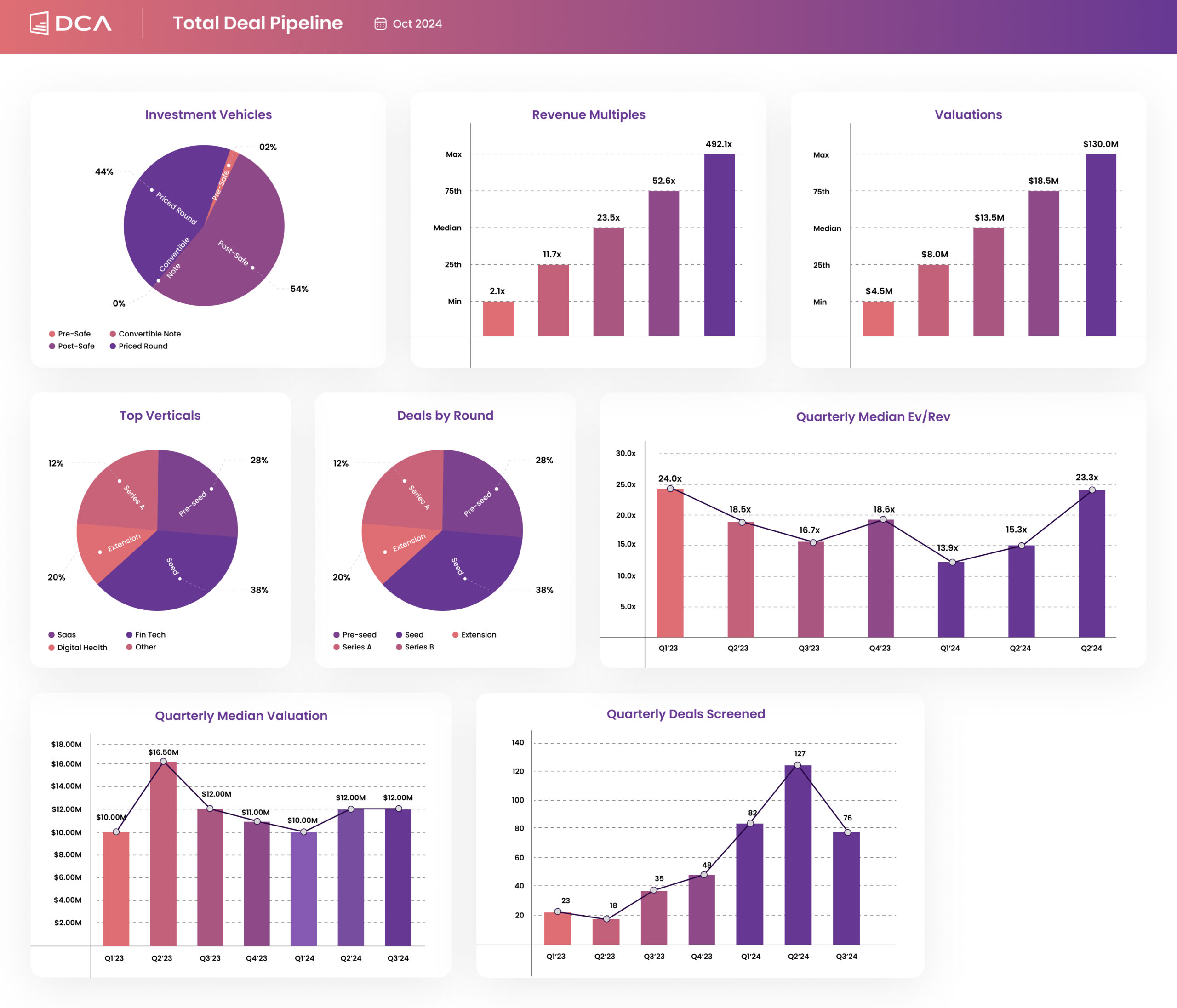
Task: Click the Convertible Note legend color dot
Action: (113, 334)
